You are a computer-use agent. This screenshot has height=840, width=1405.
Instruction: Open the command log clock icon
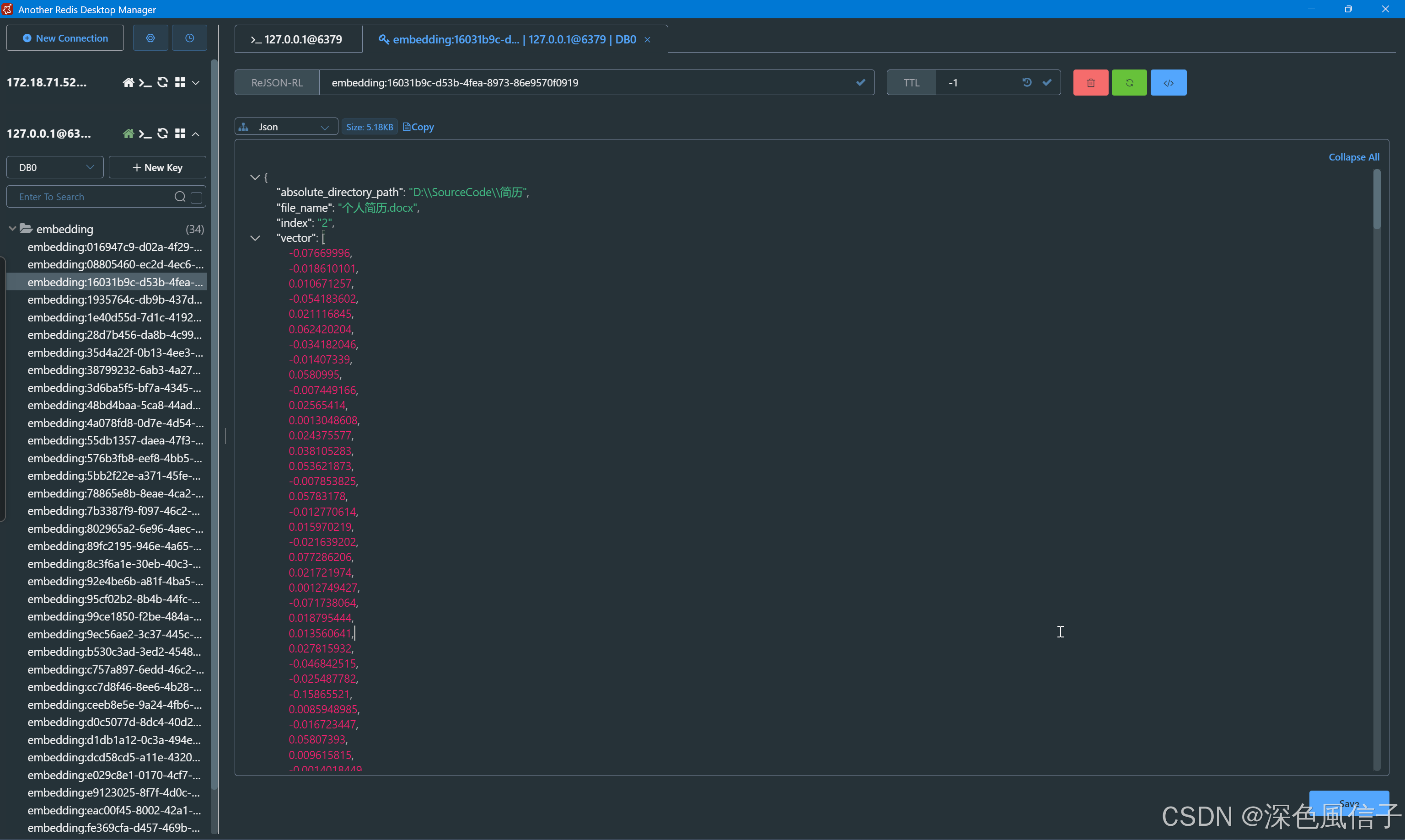(x=190, y=38)
